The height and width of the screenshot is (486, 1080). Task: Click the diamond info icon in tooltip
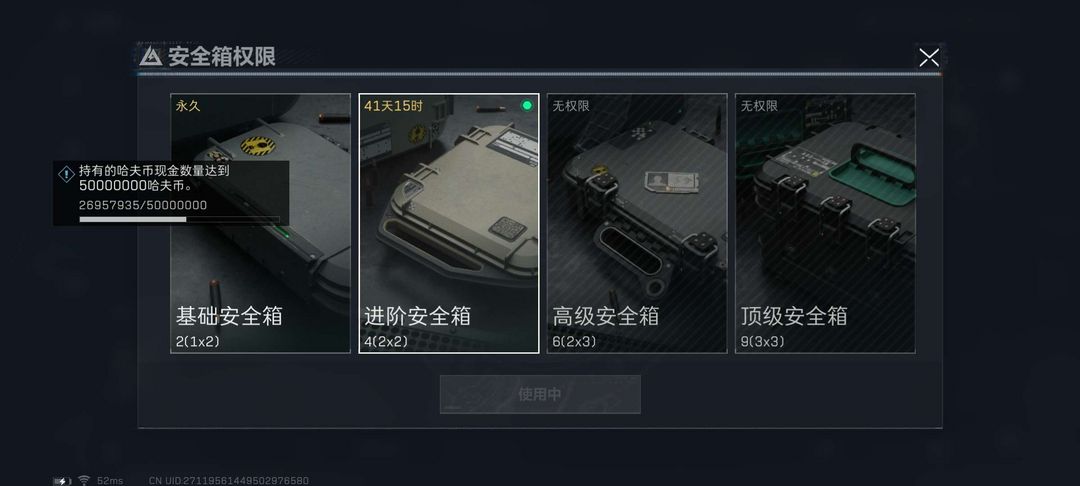[66, 174]
